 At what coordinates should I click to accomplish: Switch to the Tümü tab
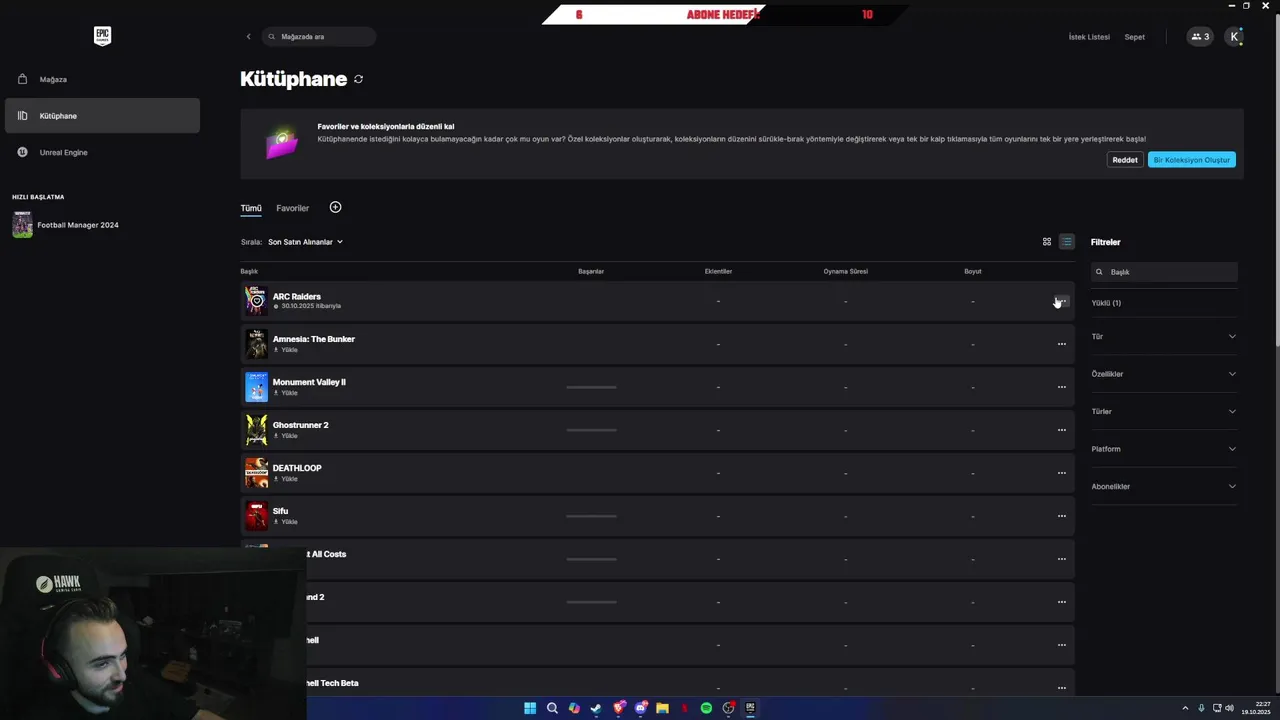pyautogui.click(x=250, y=208)
